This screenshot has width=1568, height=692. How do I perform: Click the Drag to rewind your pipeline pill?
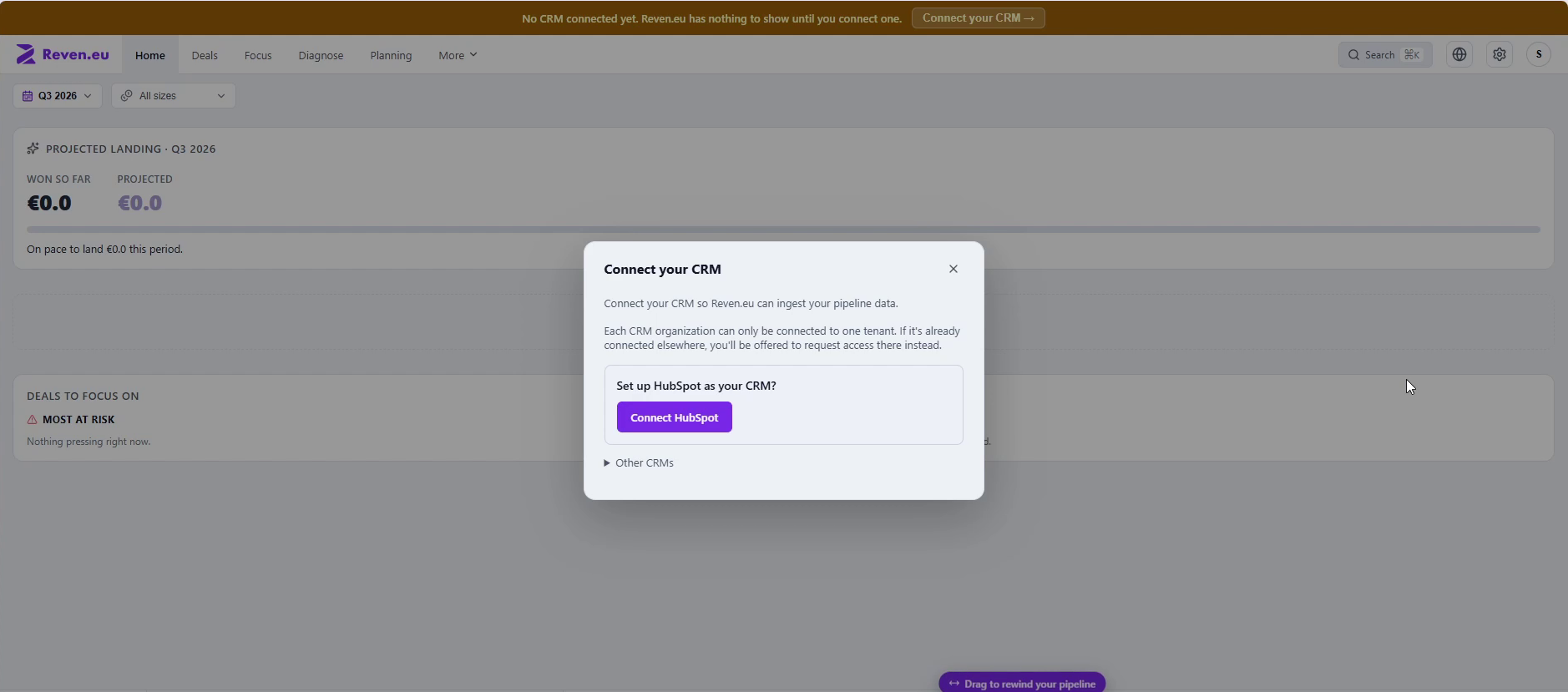pos(1022,683)
